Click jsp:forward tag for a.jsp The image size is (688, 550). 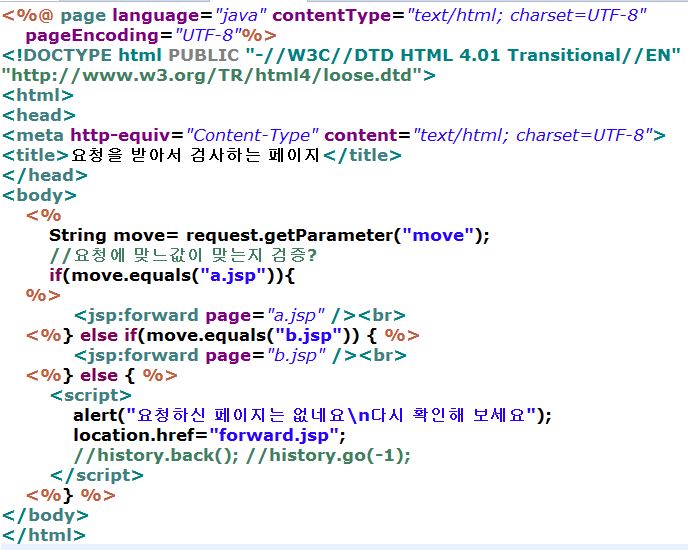[240, 315]
